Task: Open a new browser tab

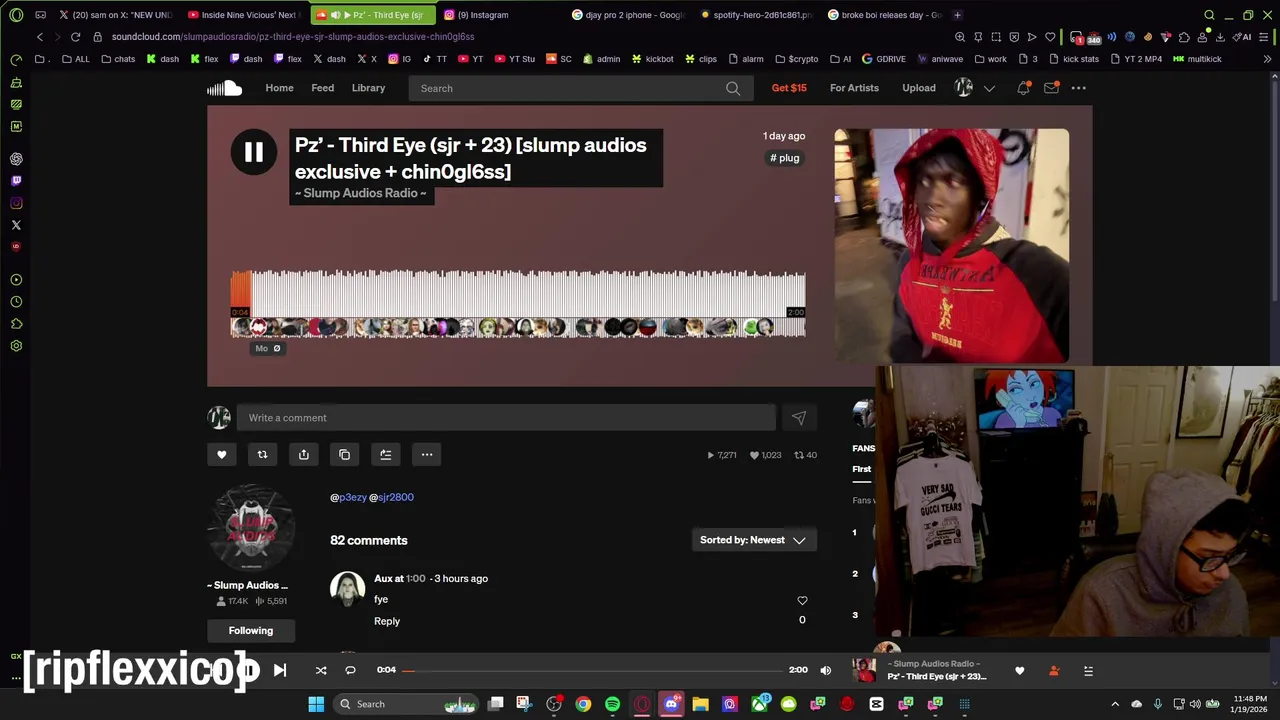Action: click(x=957, y=15)
